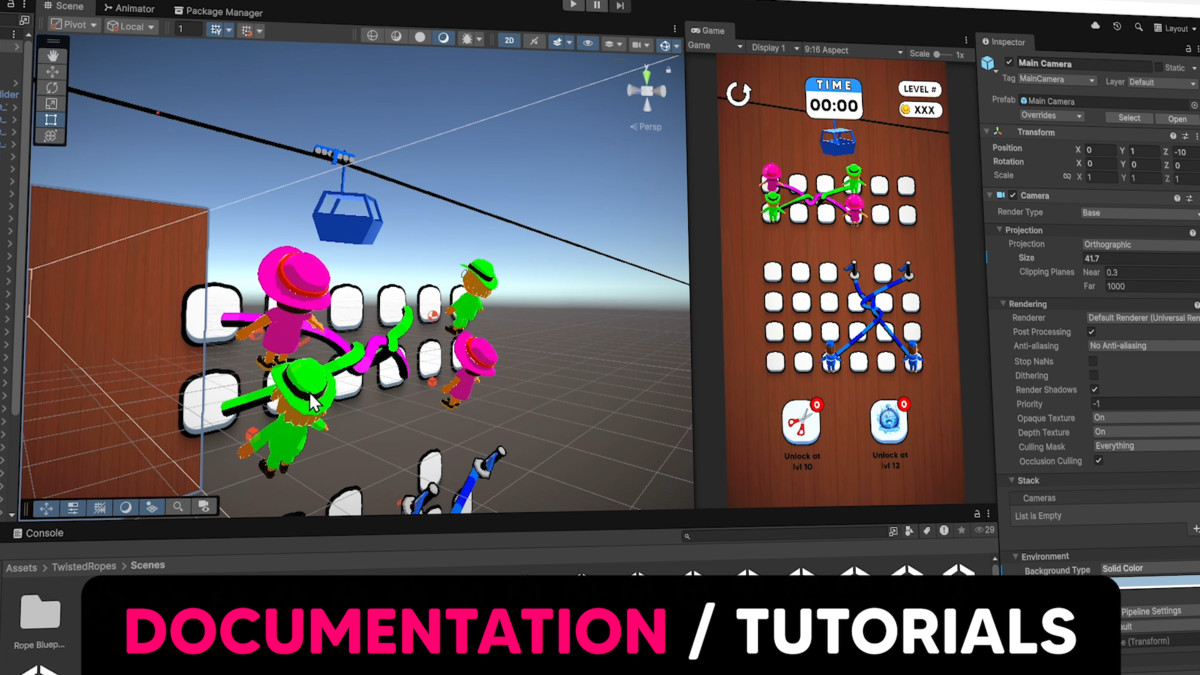Switch to the Animator tab
The width and height of the screenshot is (1200, 675).
[130, 8]
